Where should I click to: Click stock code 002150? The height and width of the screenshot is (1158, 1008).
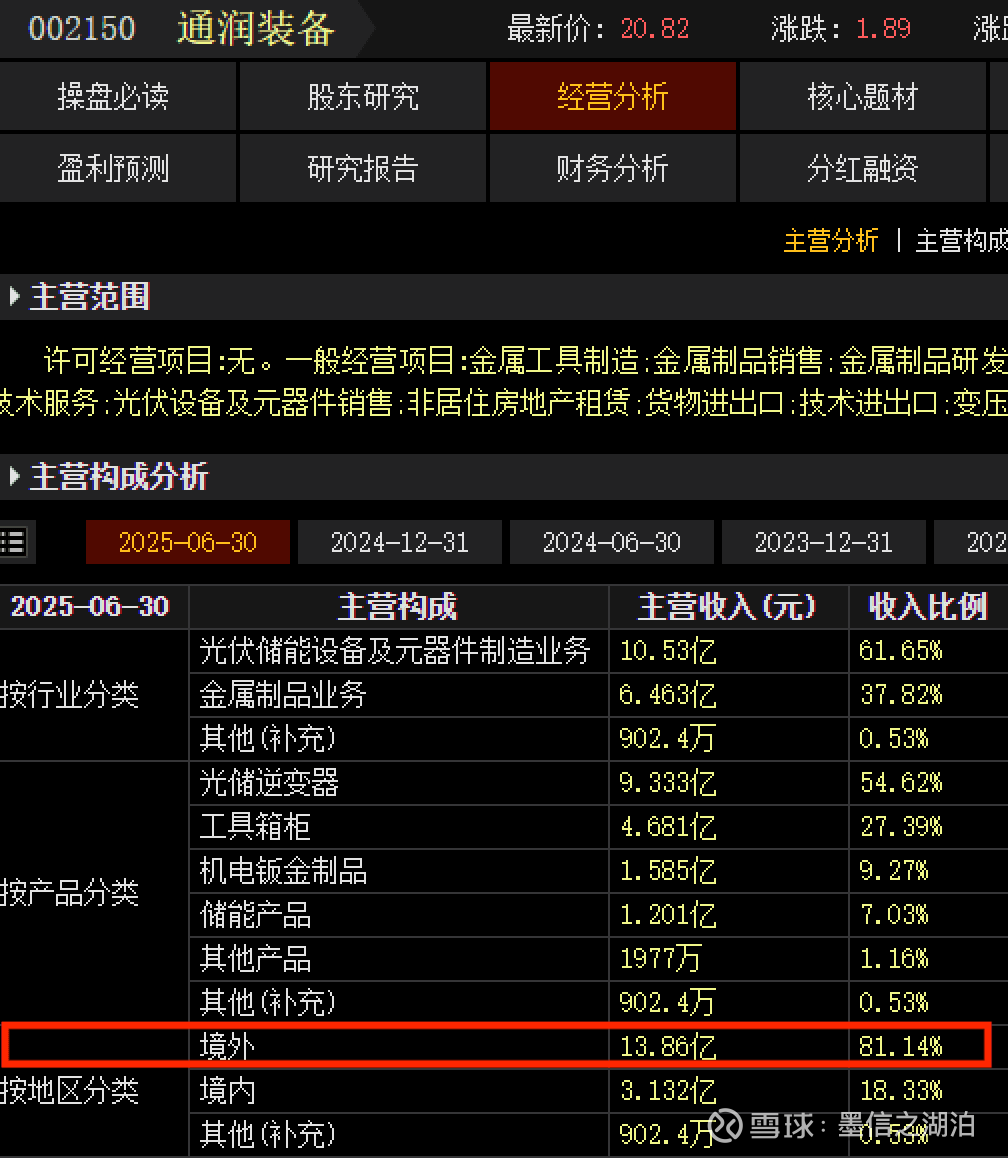tap(82, 29)
